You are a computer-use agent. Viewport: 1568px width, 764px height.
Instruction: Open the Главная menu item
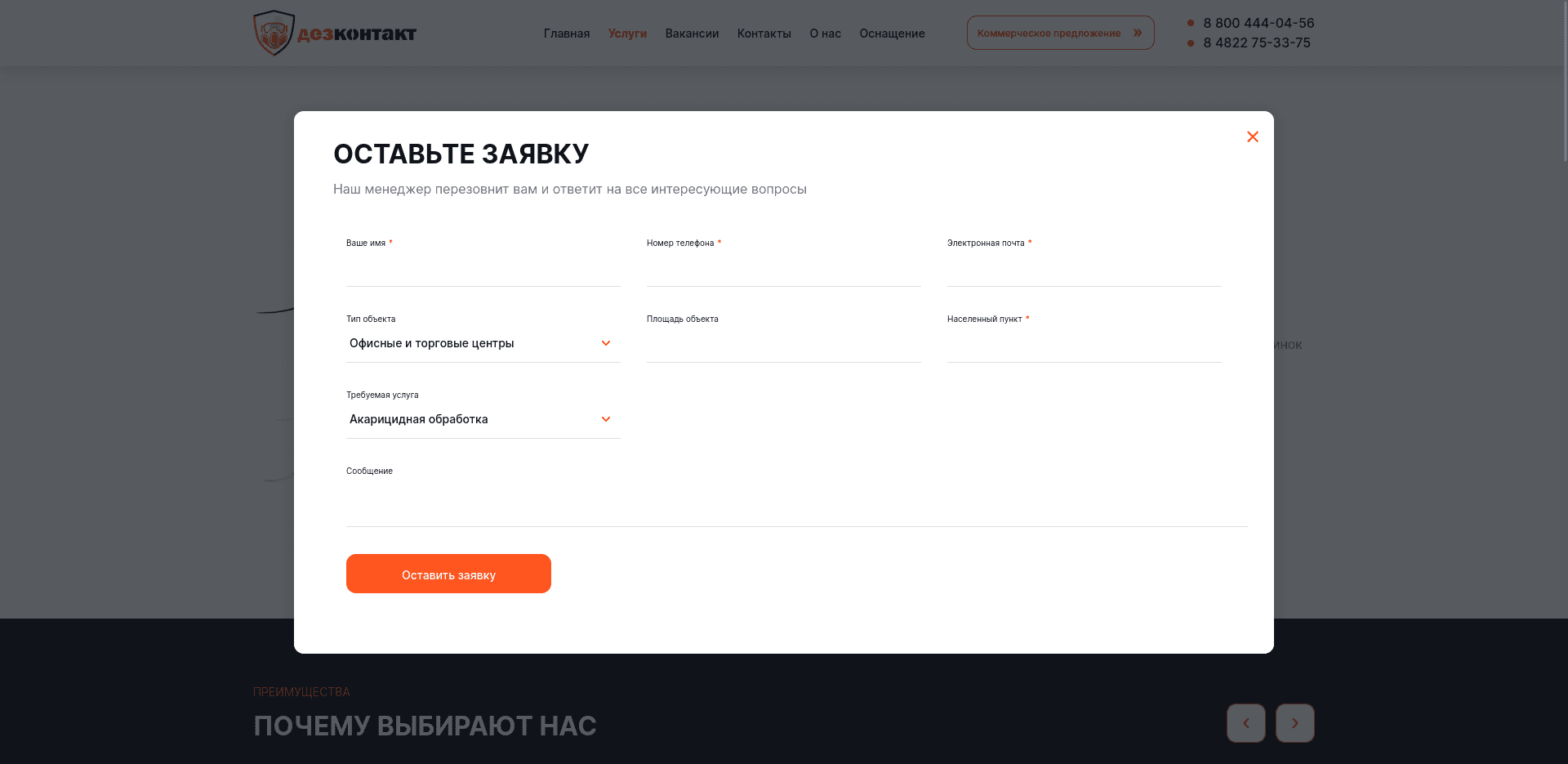(x=567, y=34)
